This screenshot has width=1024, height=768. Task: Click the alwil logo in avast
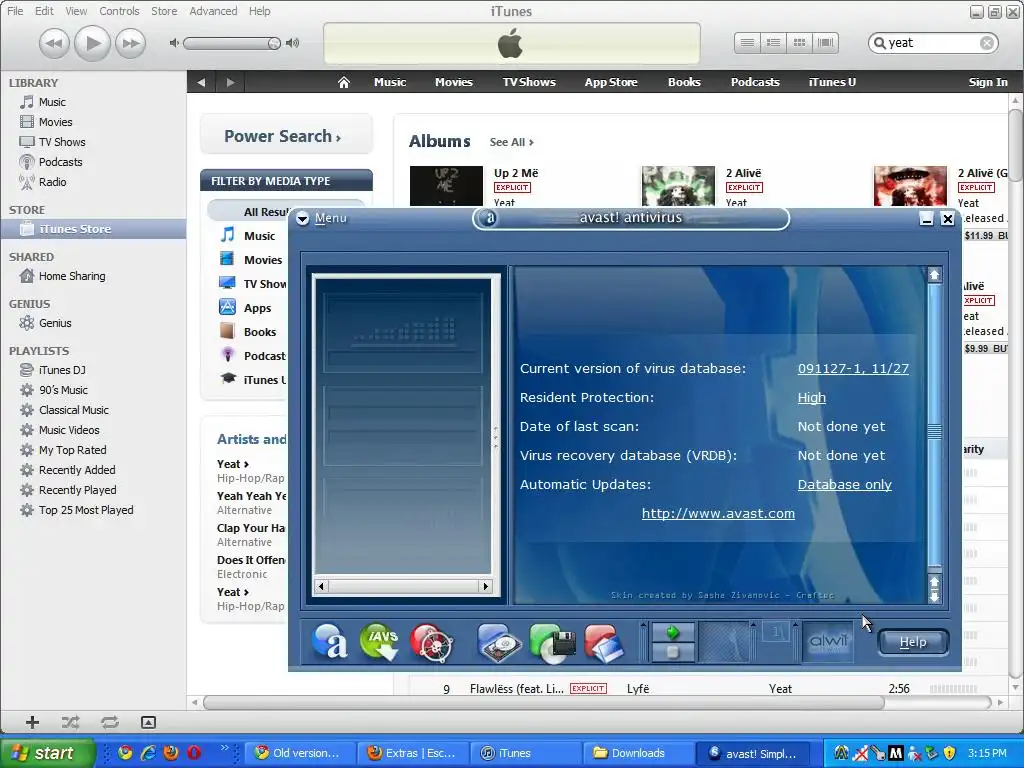[828, 642]
